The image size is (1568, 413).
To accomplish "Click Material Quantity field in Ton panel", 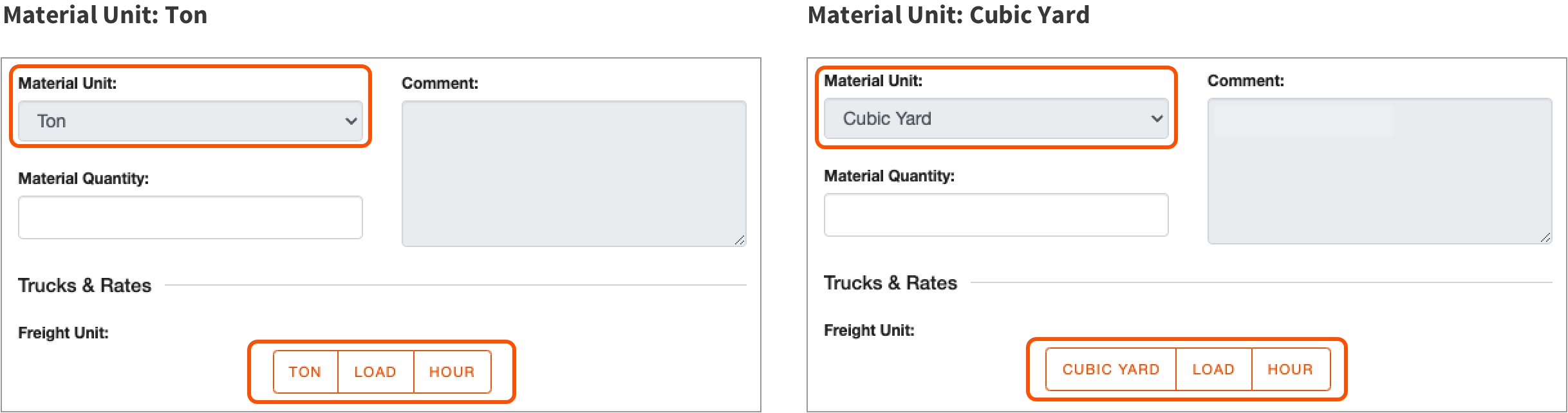I will [191, 217].
